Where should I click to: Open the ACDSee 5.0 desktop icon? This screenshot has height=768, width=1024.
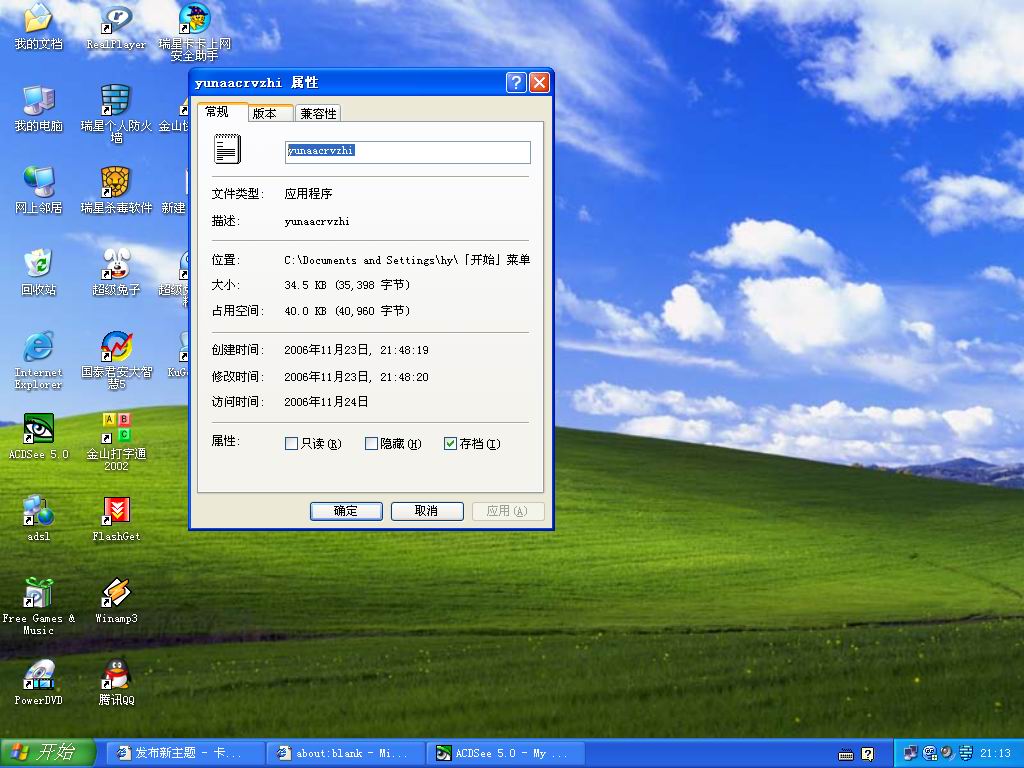coord(38,429)
